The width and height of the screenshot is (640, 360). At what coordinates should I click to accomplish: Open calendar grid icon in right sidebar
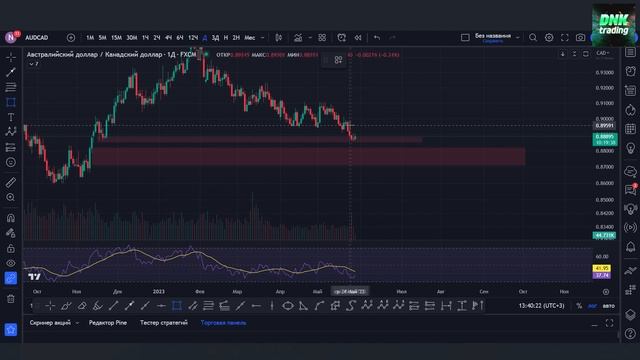coord(631,129)
